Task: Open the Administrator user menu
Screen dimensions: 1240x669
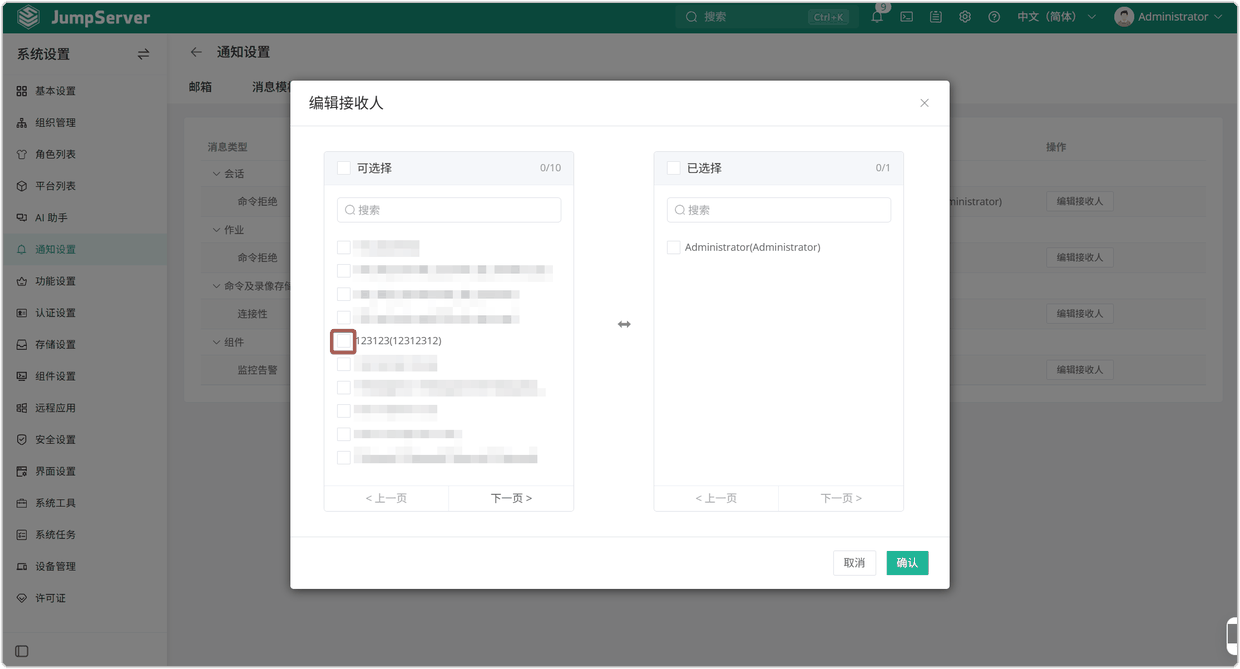Action: point(1168,17)
